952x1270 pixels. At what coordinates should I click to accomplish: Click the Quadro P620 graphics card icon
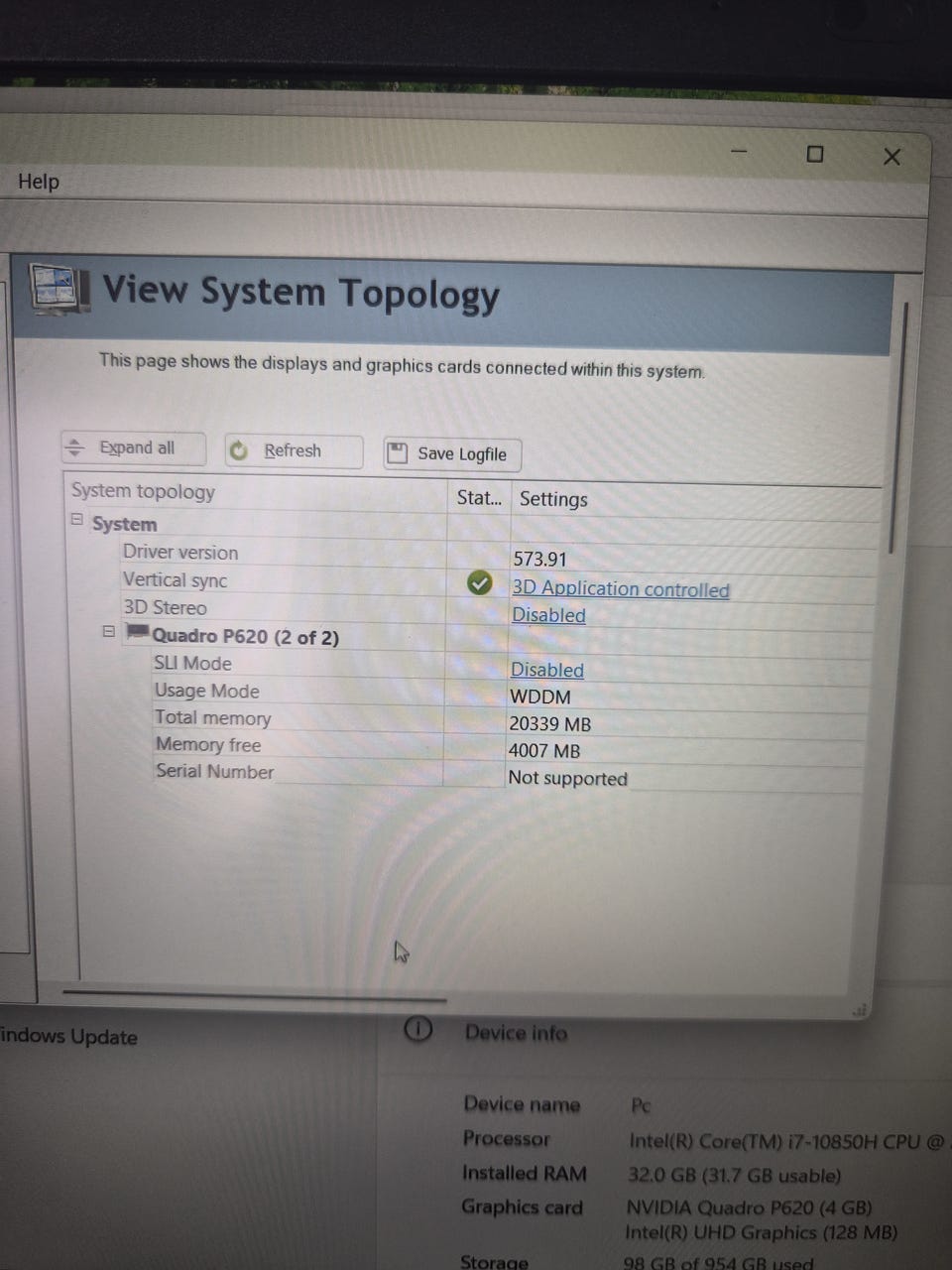(138, 632)
